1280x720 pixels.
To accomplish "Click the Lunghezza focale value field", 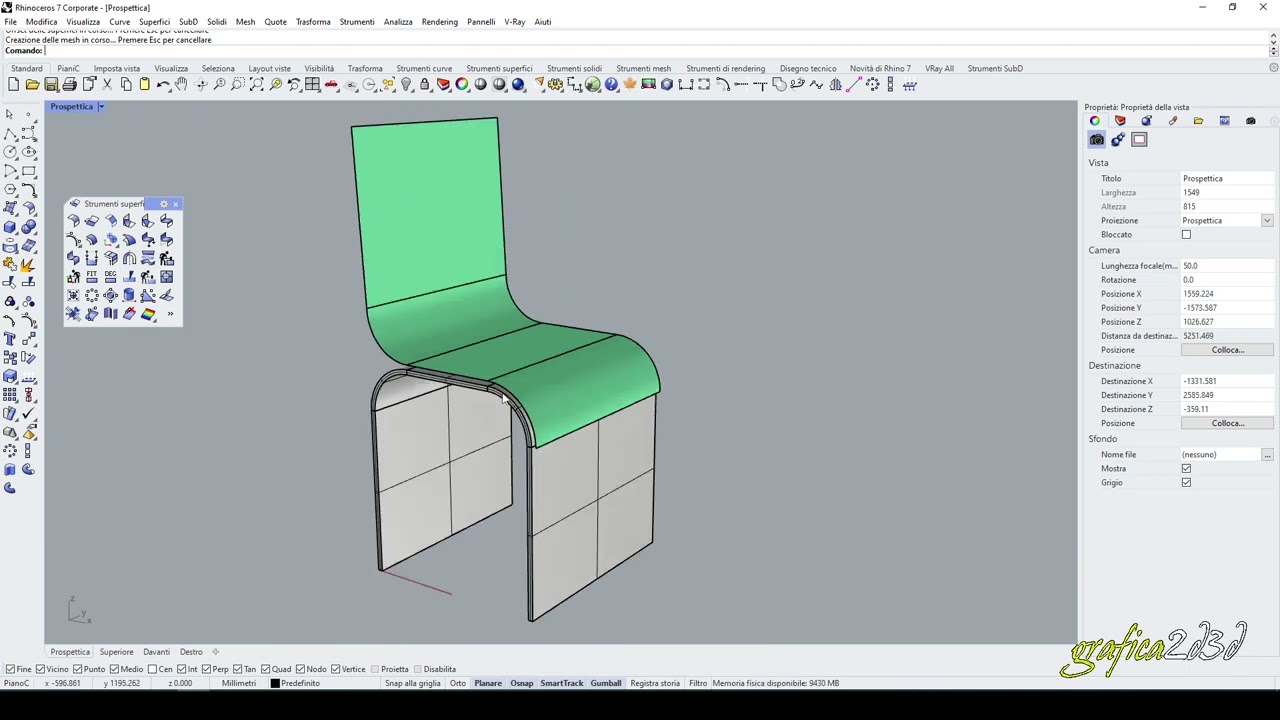I will click(x=1226, y=266).
